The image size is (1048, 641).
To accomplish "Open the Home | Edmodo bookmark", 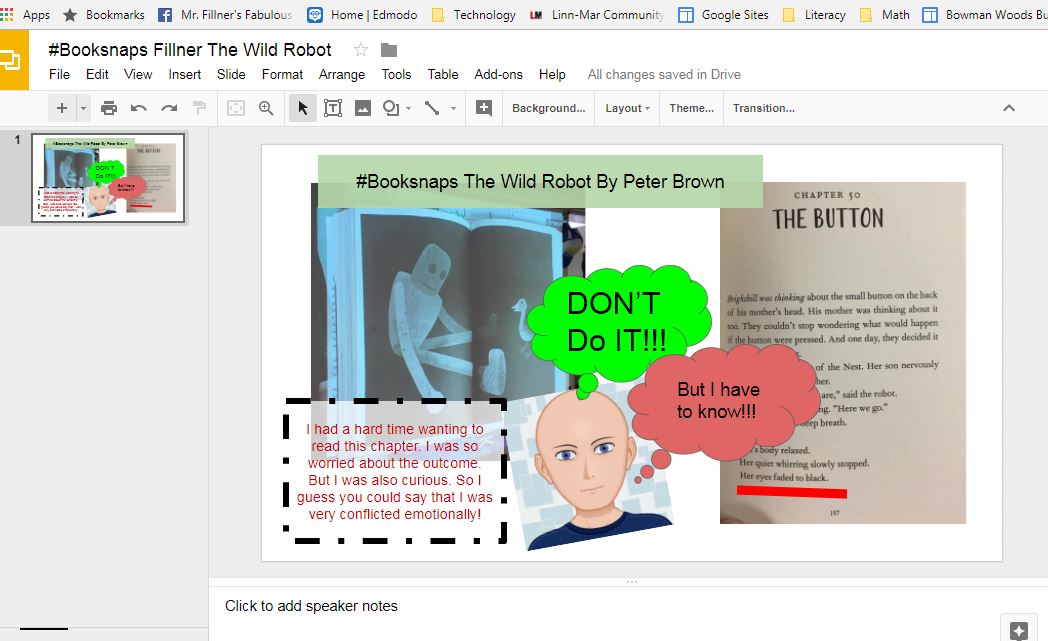I will click(x=362, y=15).
